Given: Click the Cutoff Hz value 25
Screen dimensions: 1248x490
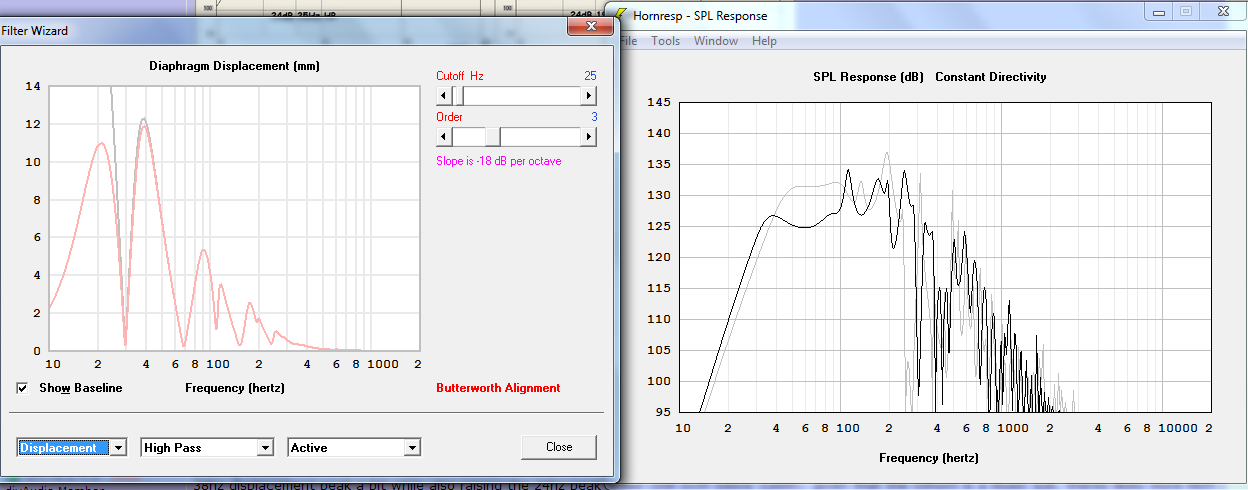Looking at the screenshot, I should click(590, 76).
